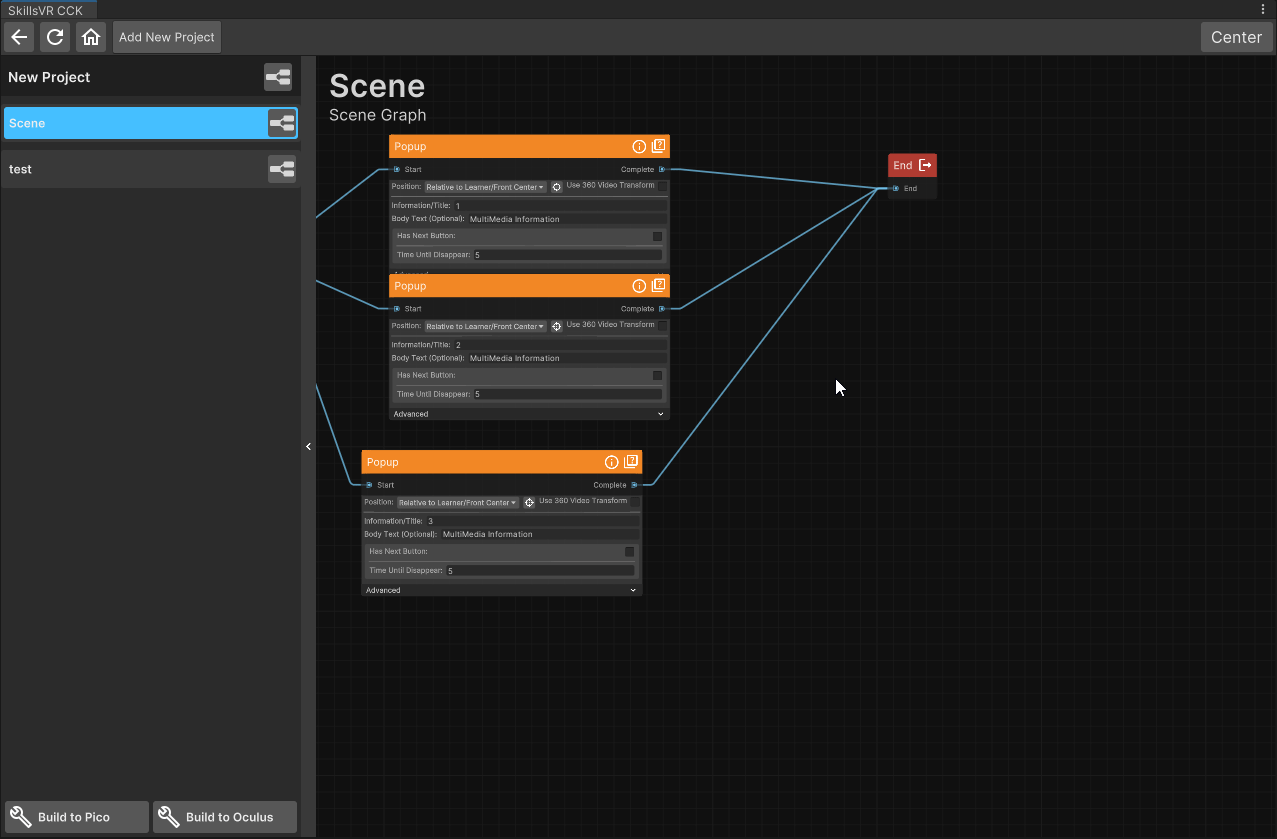Screen dimensions: 1277x839
Task: Click position target picker in Popup titled 2
Action: point(557,326)
